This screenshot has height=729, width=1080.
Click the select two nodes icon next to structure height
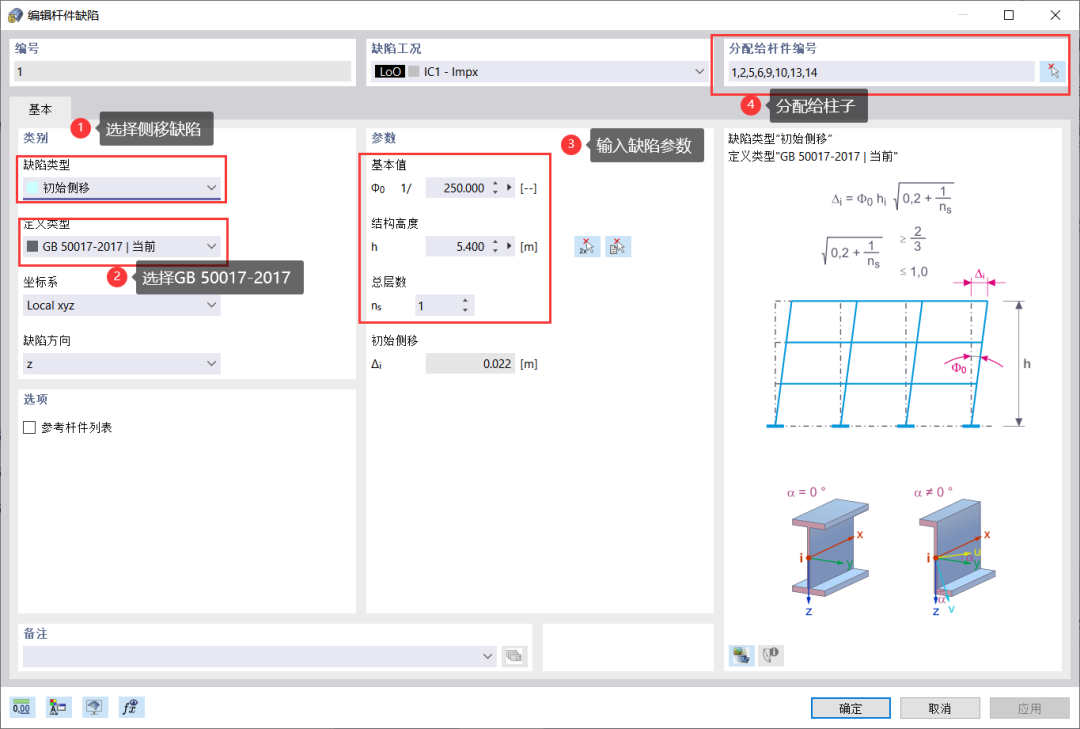[587, 247]
